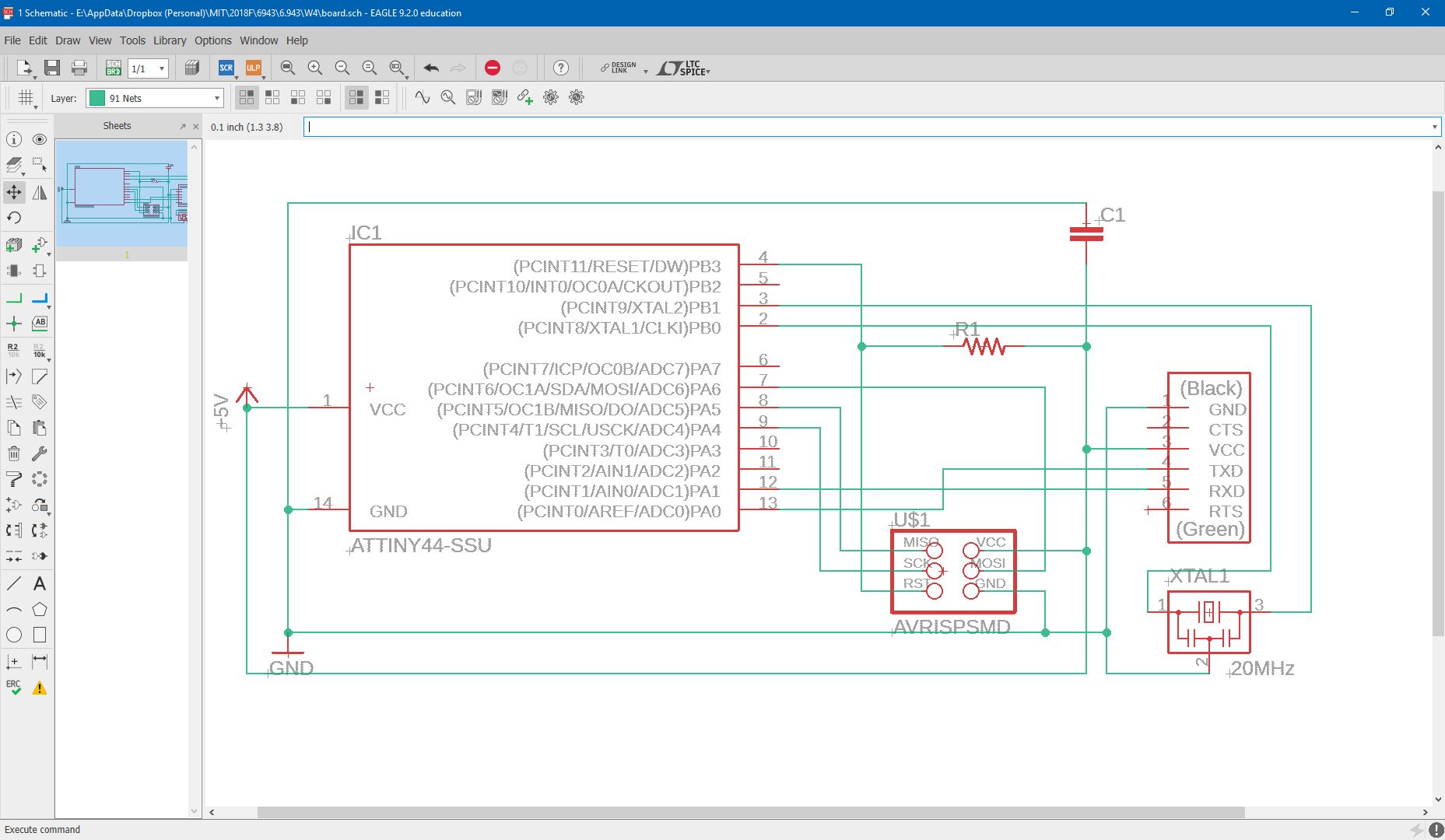Select the Info tool

coord(14,139)
